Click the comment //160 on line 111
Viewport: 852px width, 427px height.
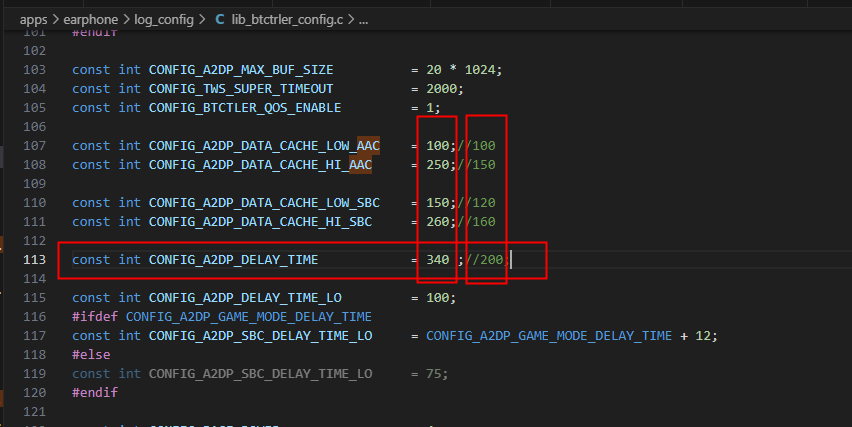477,222
